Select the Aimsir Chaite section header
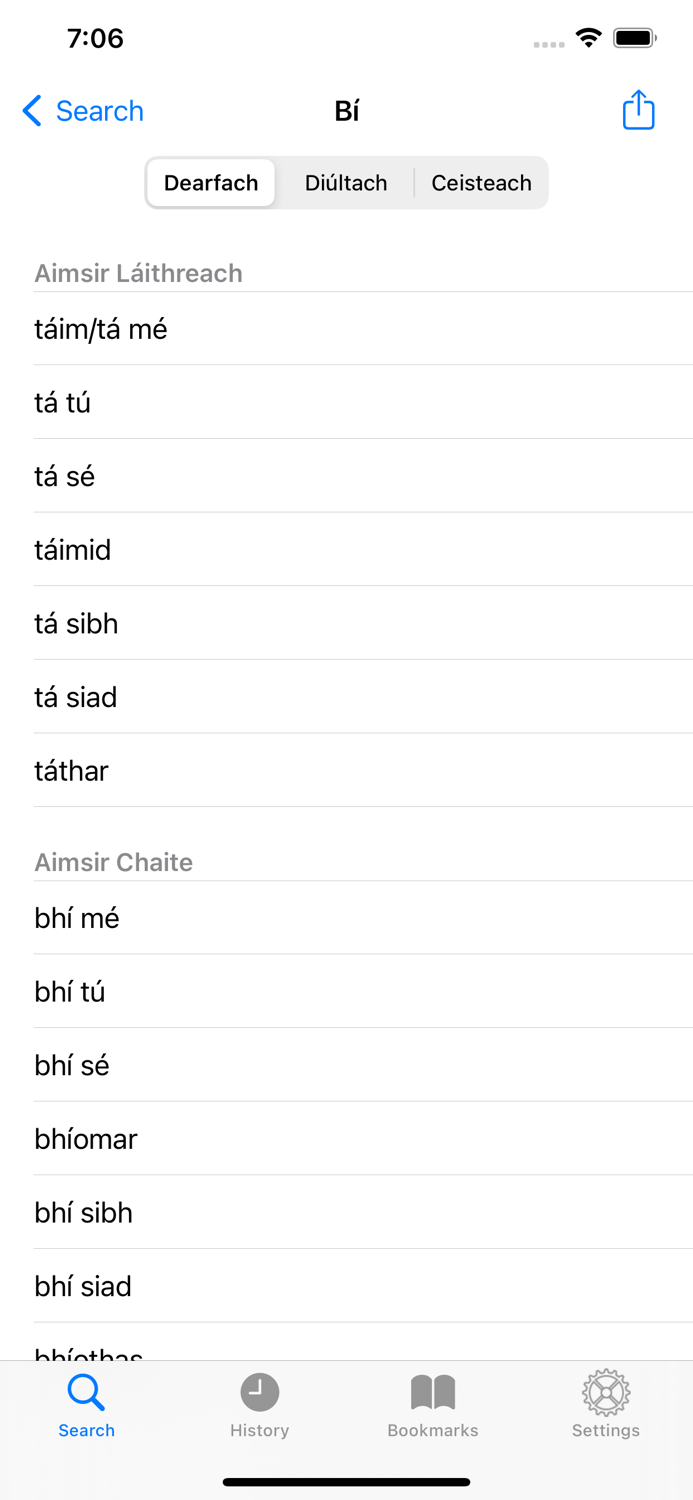 click(x=113, y=862)
